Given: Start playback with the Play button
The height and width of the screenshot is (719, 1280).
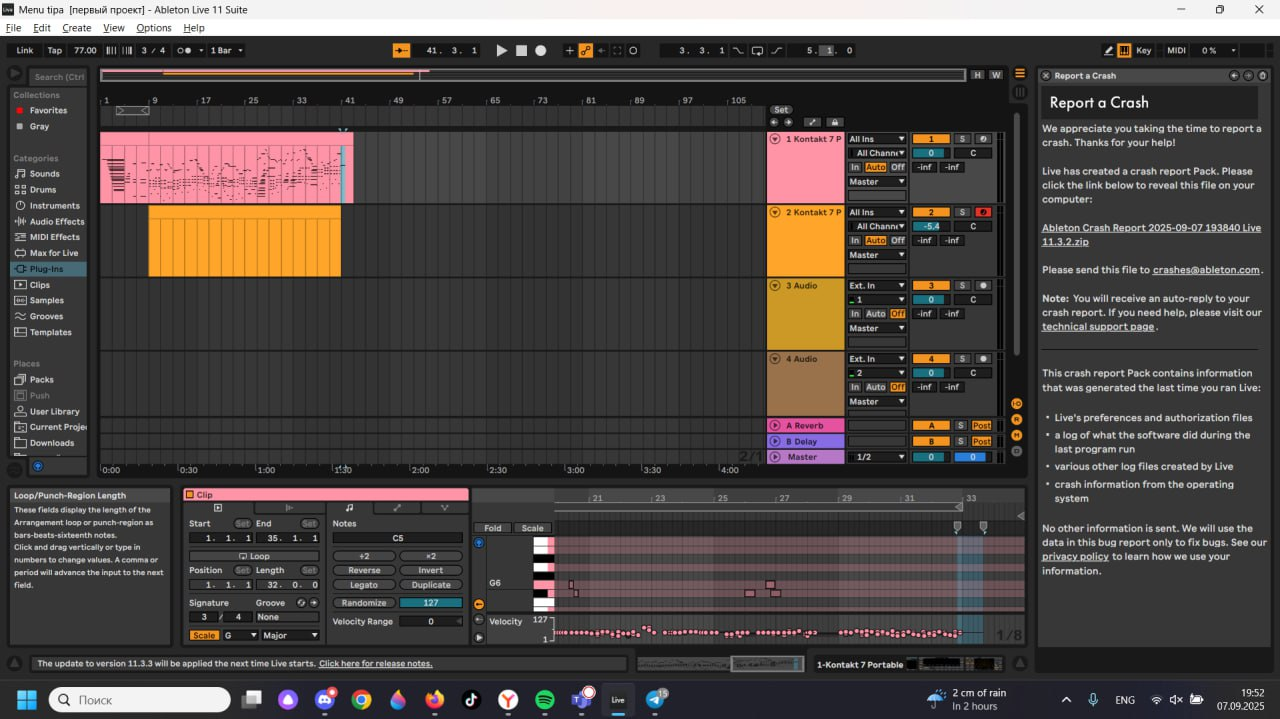Looking at the screenshot, I should tap(502, 50).
